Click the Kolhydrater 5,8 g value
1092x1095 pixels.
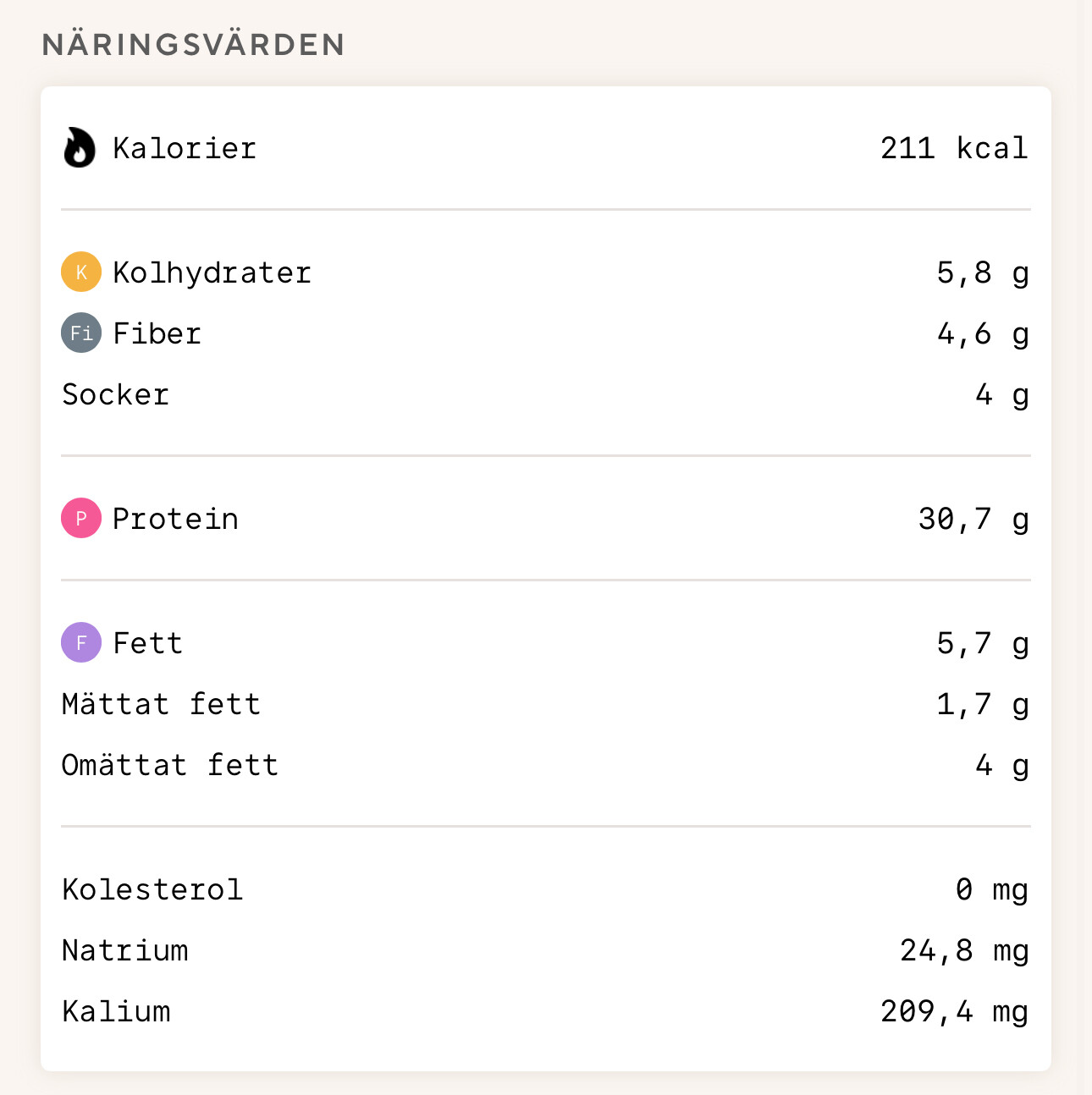coord(983,272)
